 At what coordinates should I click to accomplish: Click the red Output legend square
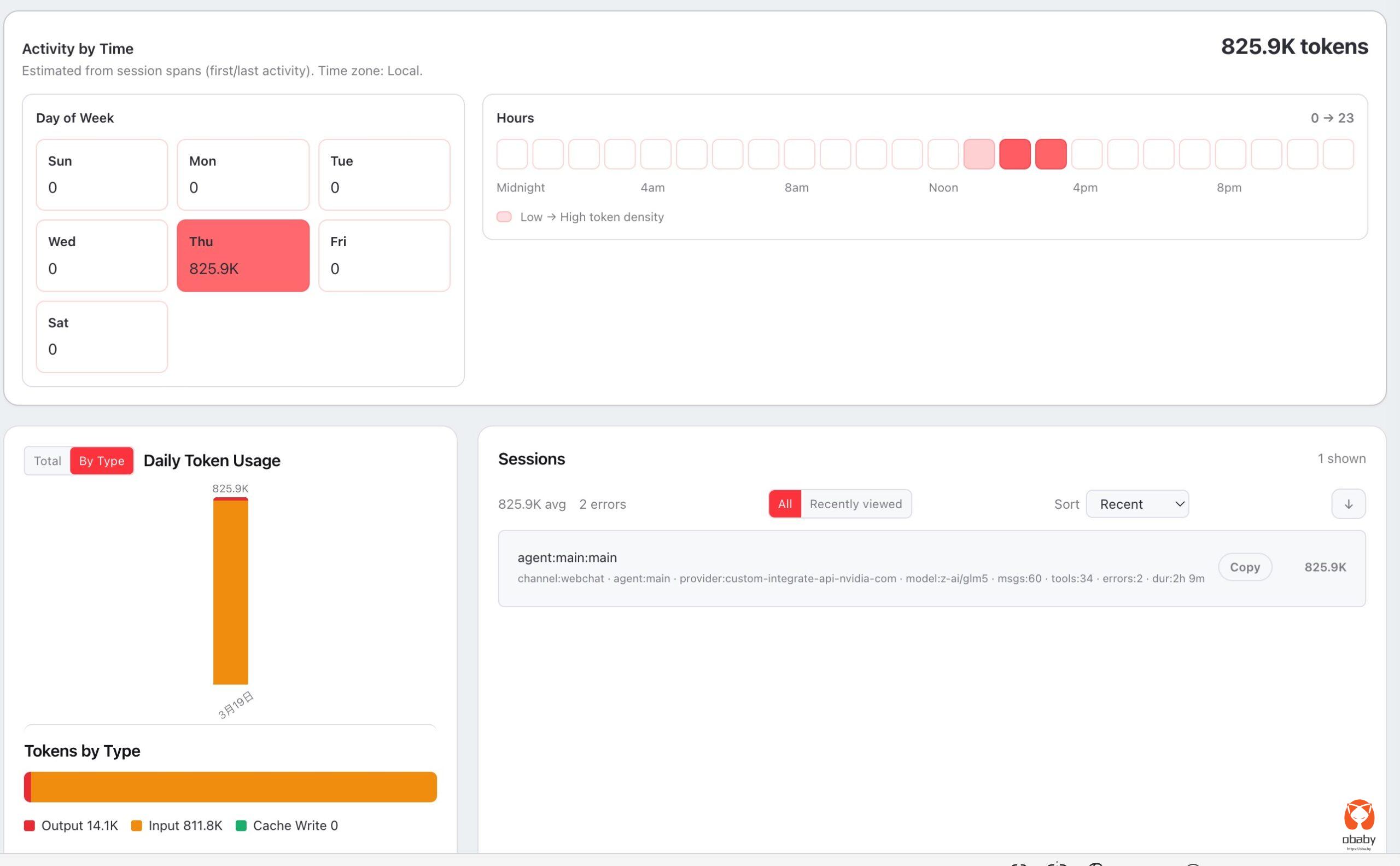(x=29, y=826)
